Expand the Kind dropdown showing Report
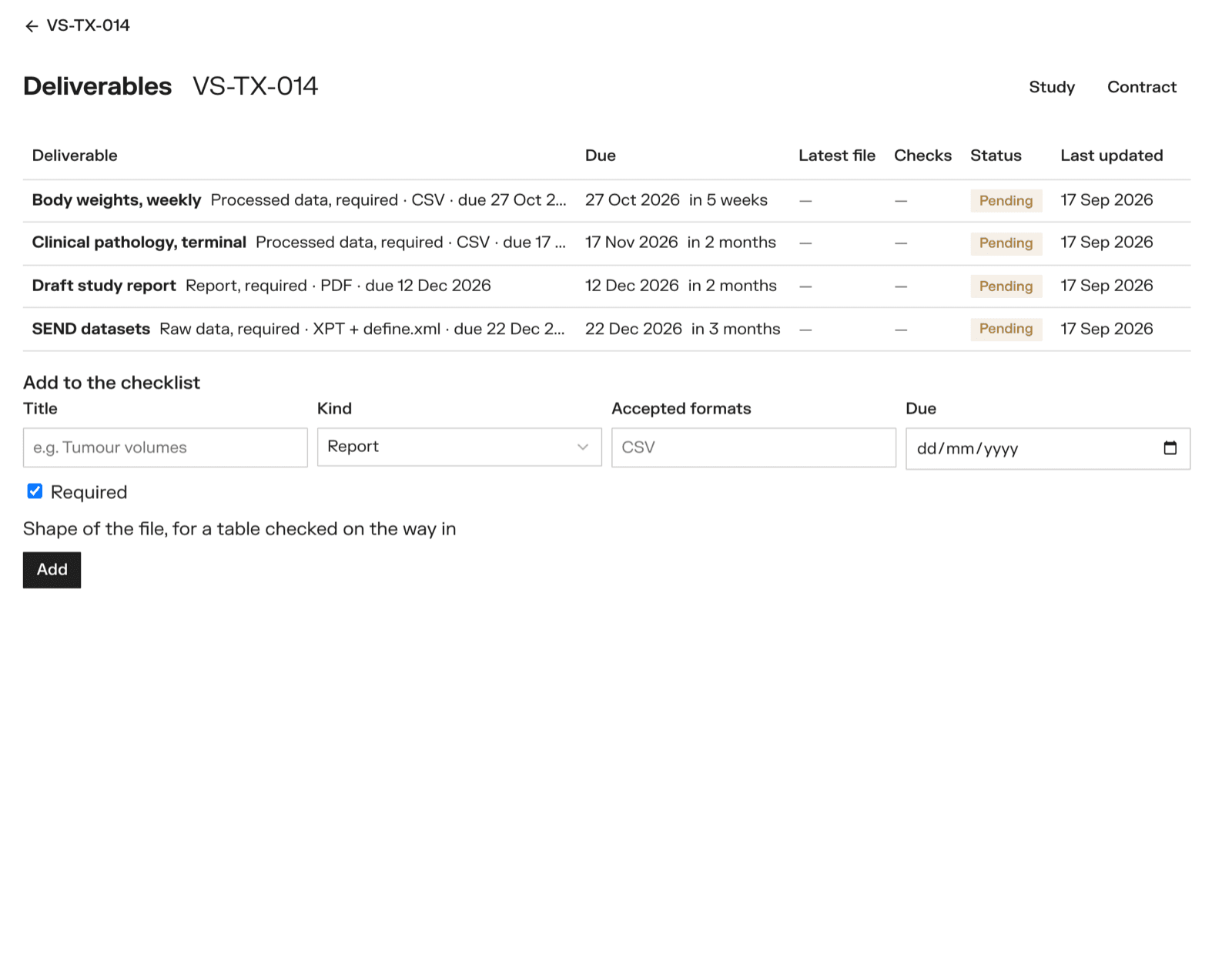The height and width of the screenshot is (958, 1232). click(x=459, y=447)
